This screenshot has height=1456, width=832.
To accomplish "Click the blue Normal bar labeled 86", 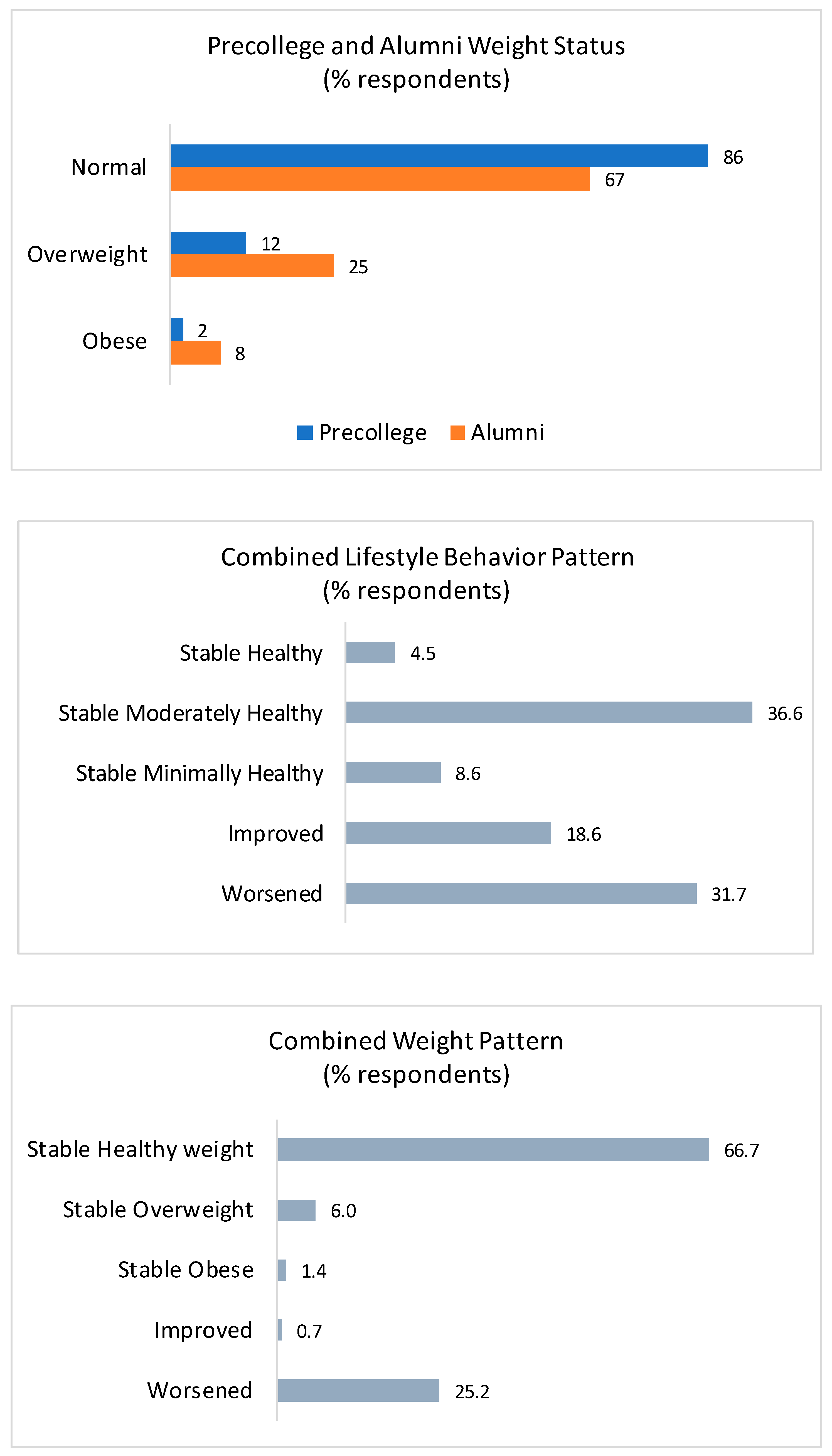I will point(439,156).
